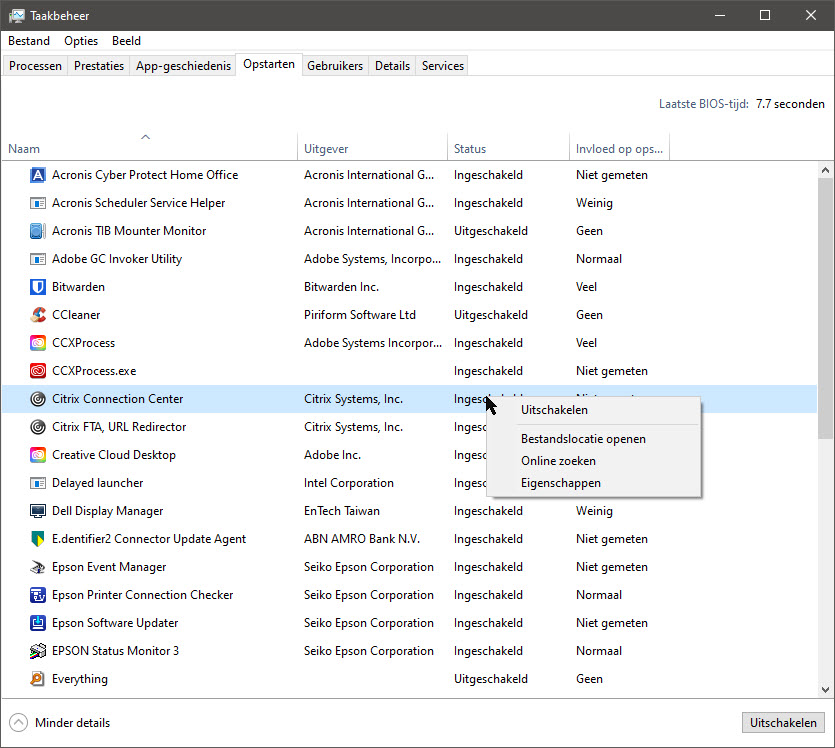
Task: Click the Epson Software Updater icon
Action: [x=38, y=623]
